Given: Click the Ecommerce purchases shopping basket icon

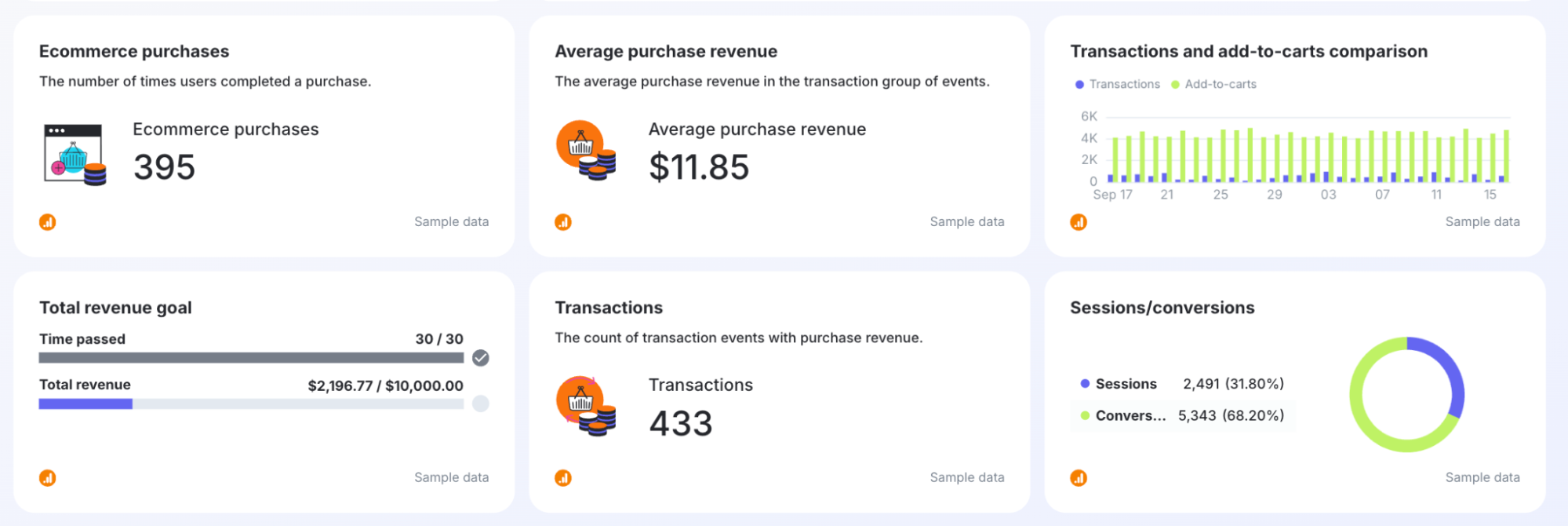Looking at the screenshot, I should [75, 155].
